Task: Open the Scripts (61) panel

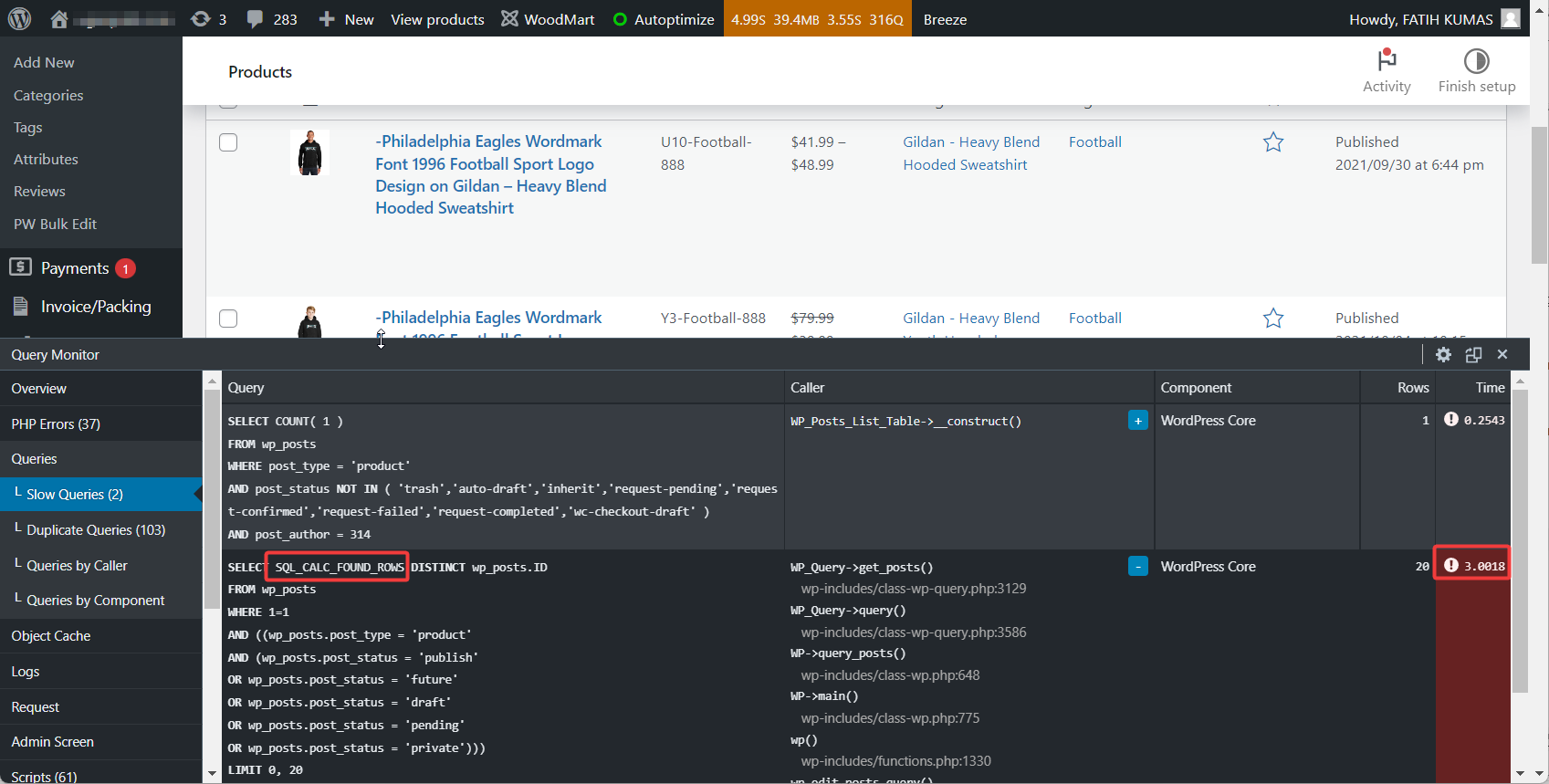Action: click(x=100, y=774)
